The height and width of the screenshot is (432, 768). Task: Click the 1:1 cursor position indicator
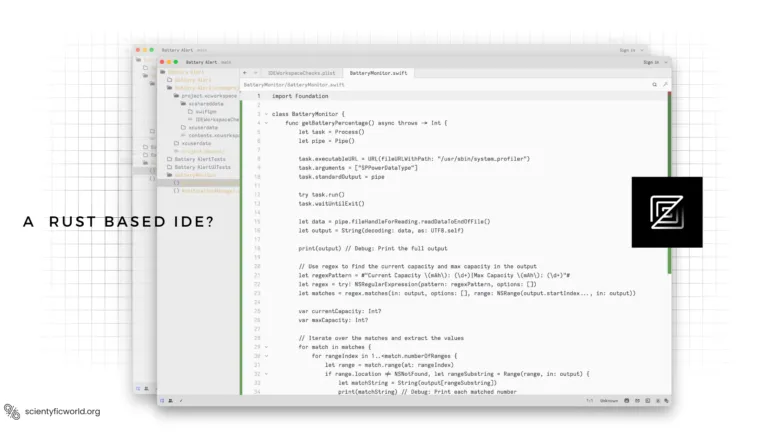(590, 401)
